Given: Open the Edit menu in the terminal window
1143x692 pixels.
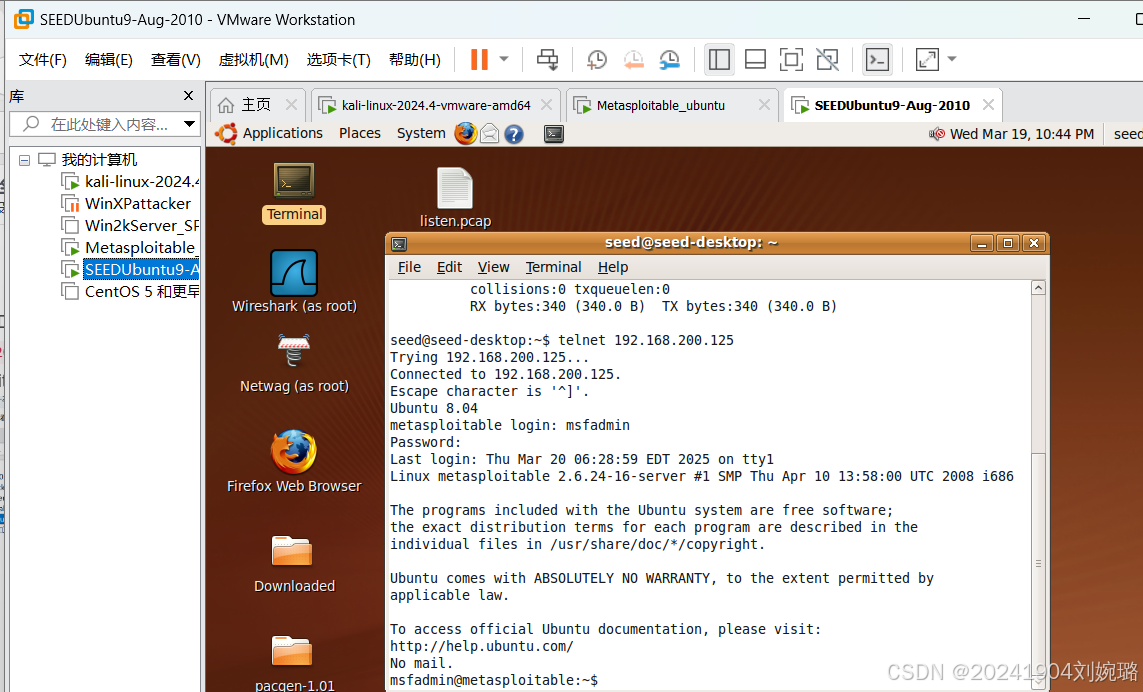Looking at the screenshot, I should pyautogui.click(x=449, y=267).
